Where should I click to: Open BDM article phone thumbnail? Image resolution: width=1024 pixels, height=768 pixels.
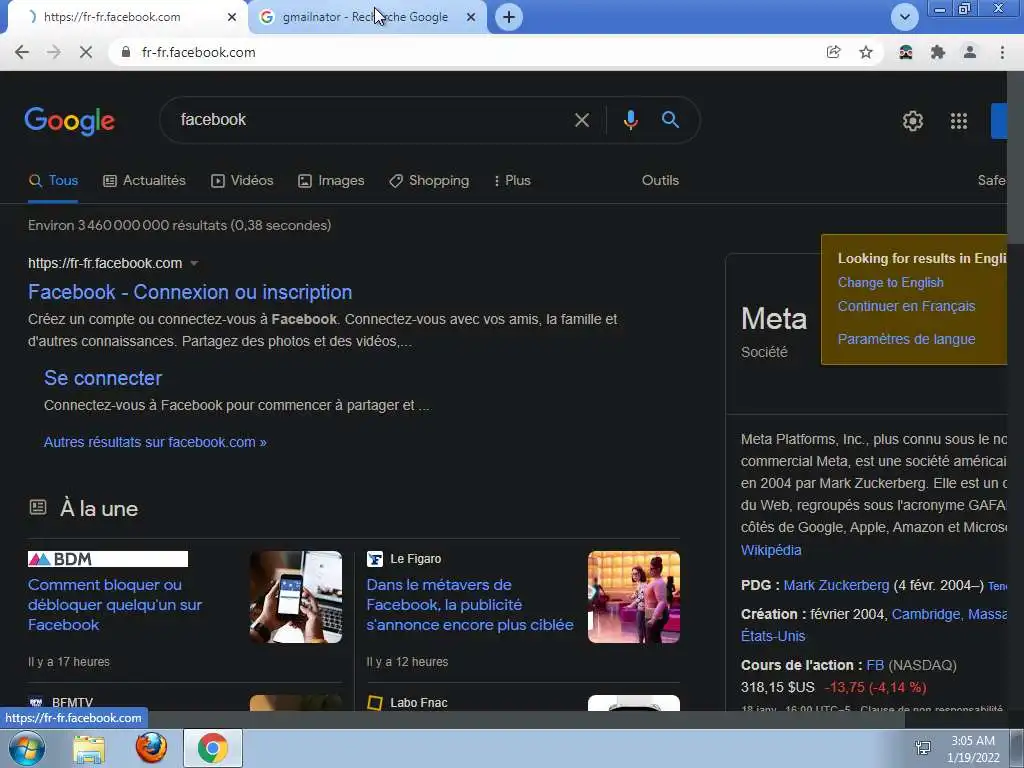pos(296,597)
